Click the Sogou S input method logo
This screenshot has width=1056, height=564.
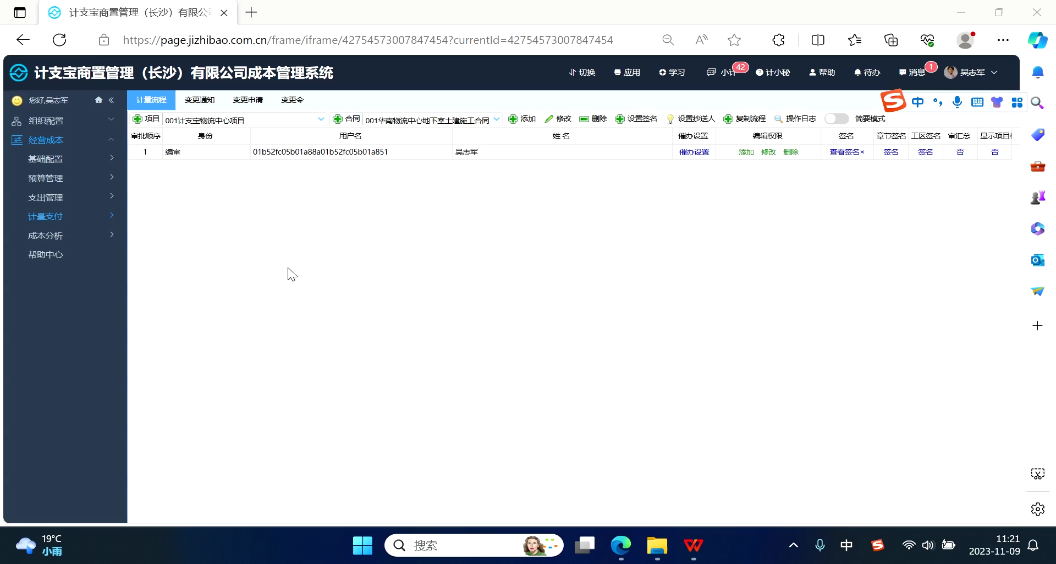click(x=894, y=102)
